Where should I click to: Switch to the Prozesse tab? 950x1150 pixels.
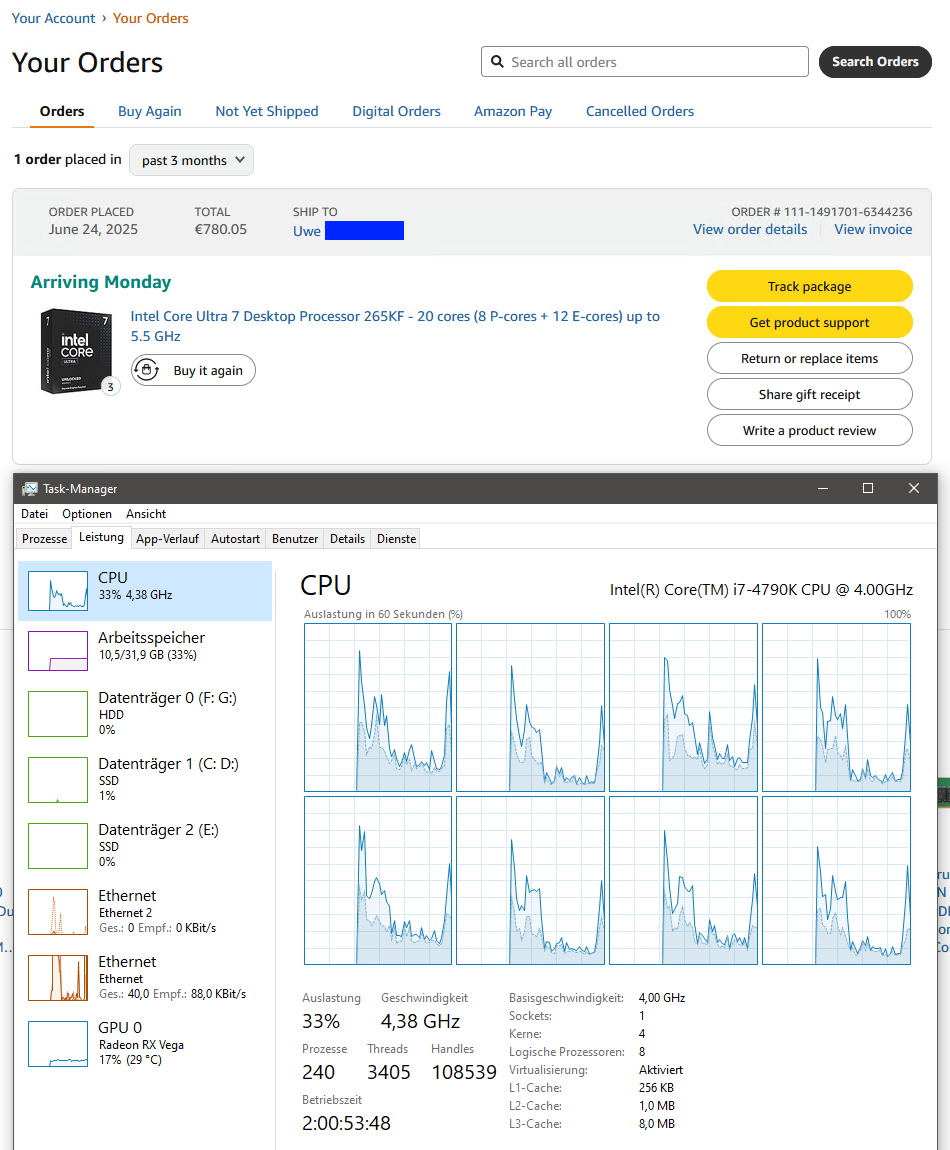pos(45,538)
